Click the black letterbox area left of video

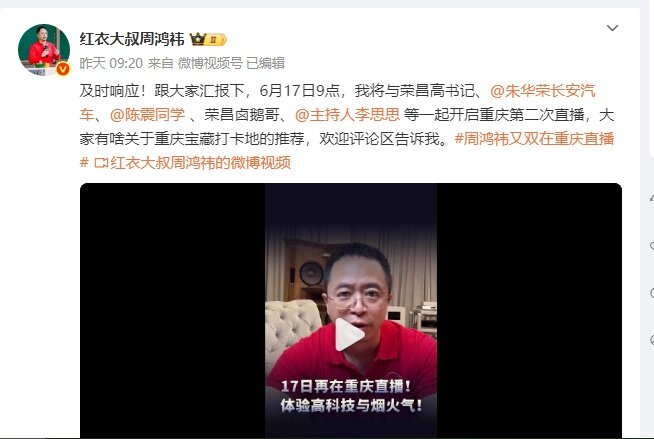172,310
